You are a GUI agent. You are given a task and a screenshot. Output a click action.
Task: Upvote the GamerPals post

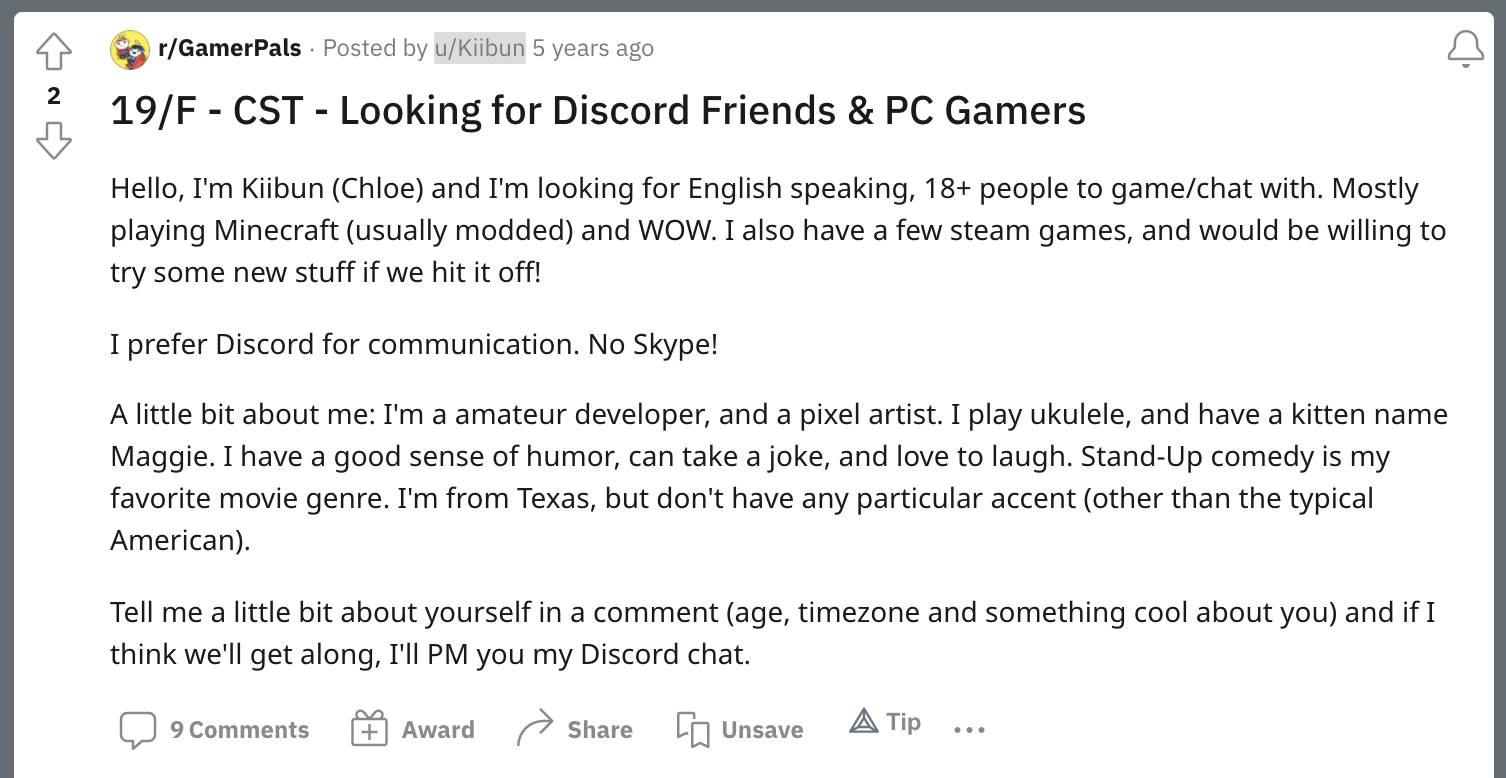pos(54,52)
